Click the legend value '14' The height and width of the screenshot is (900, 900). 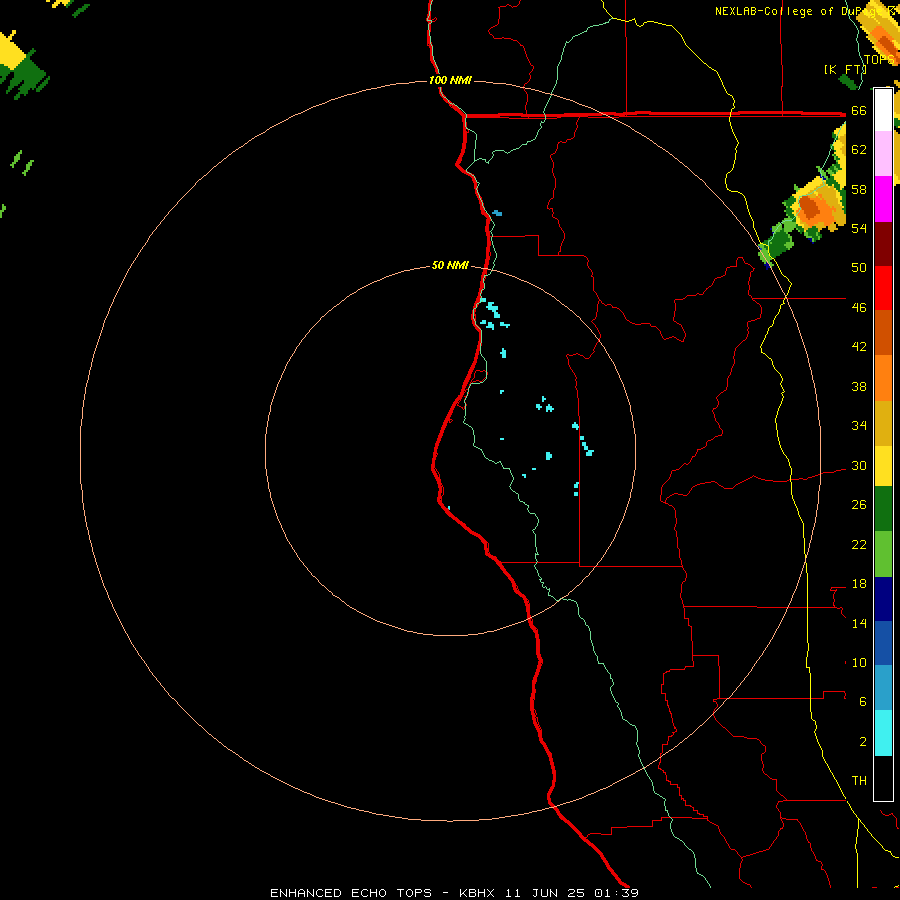[x=859, y=623]
